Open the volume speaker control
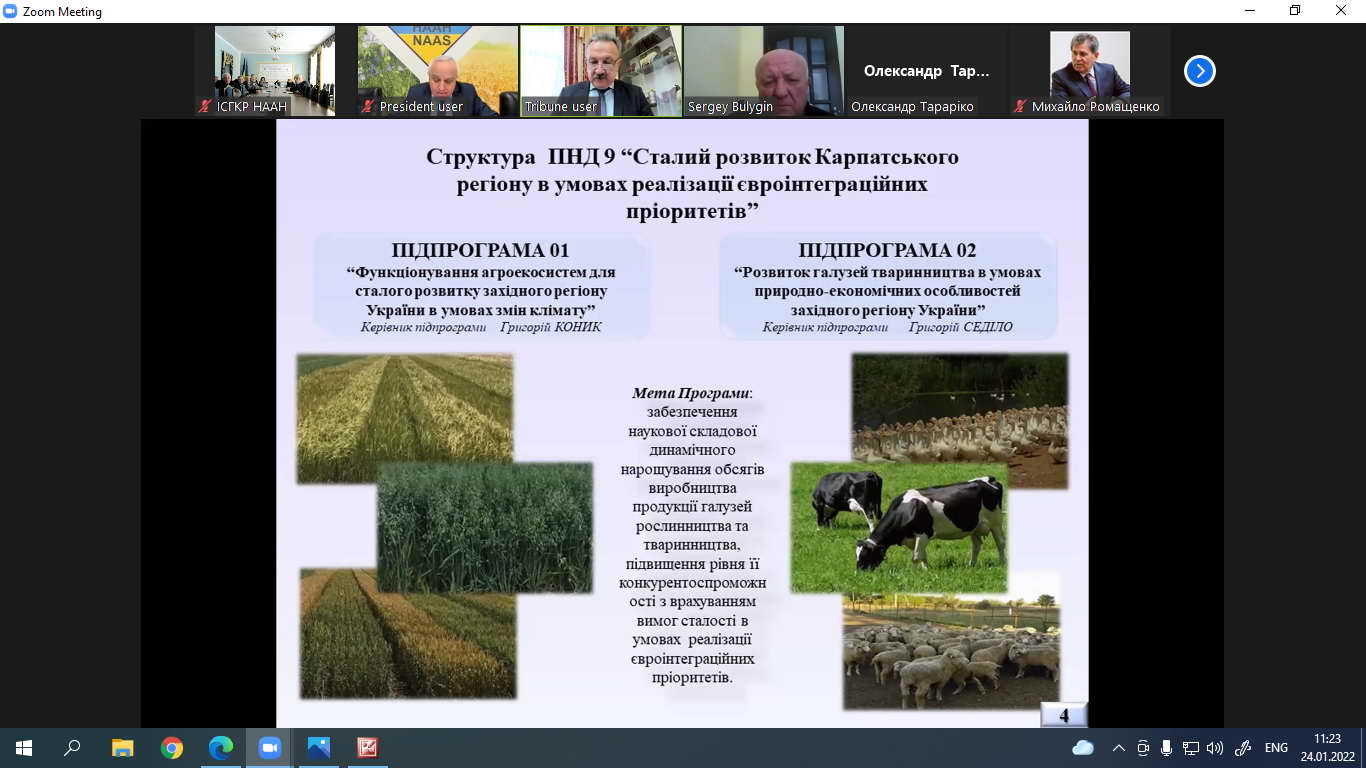Viewport: 1366px width, 768px height. coord(1215,747)
